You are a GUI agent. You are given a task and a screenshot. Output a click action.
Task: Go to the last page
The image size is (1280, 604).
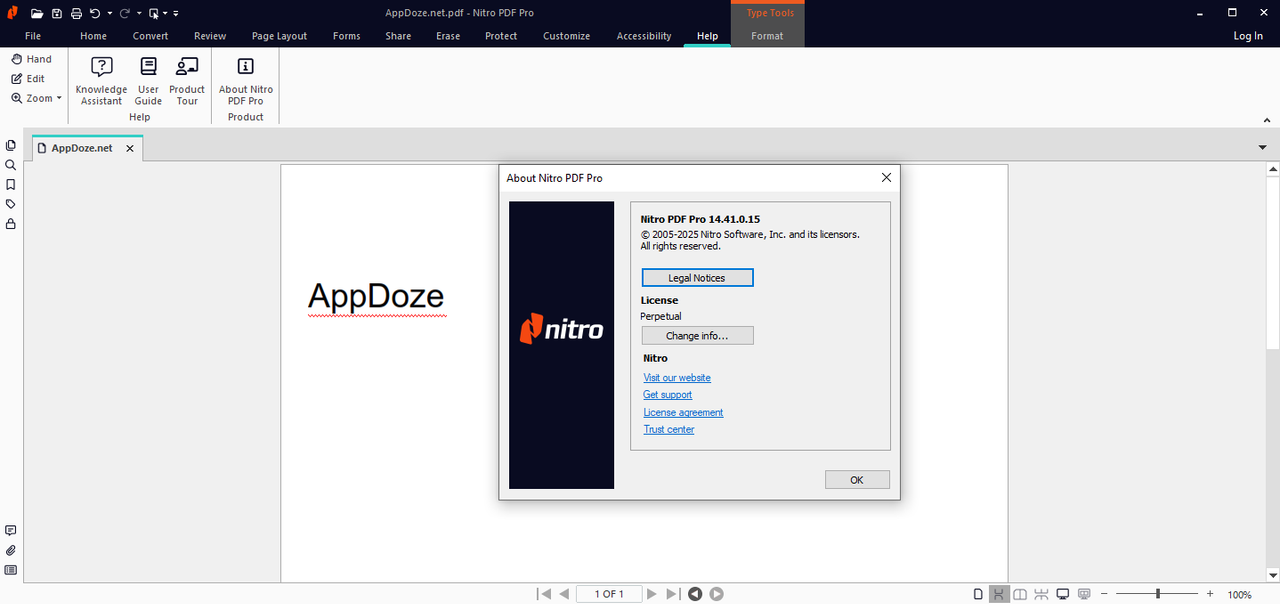673,594
